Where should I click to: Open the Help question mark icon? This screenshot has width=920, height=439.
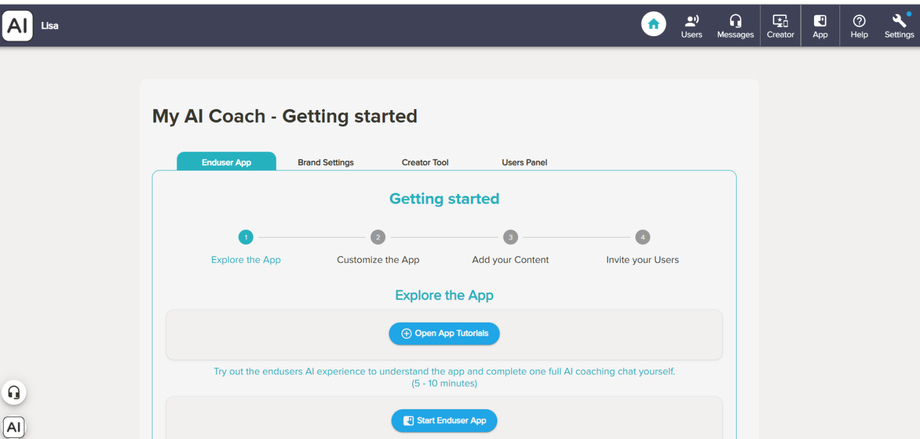coord(859,26)
